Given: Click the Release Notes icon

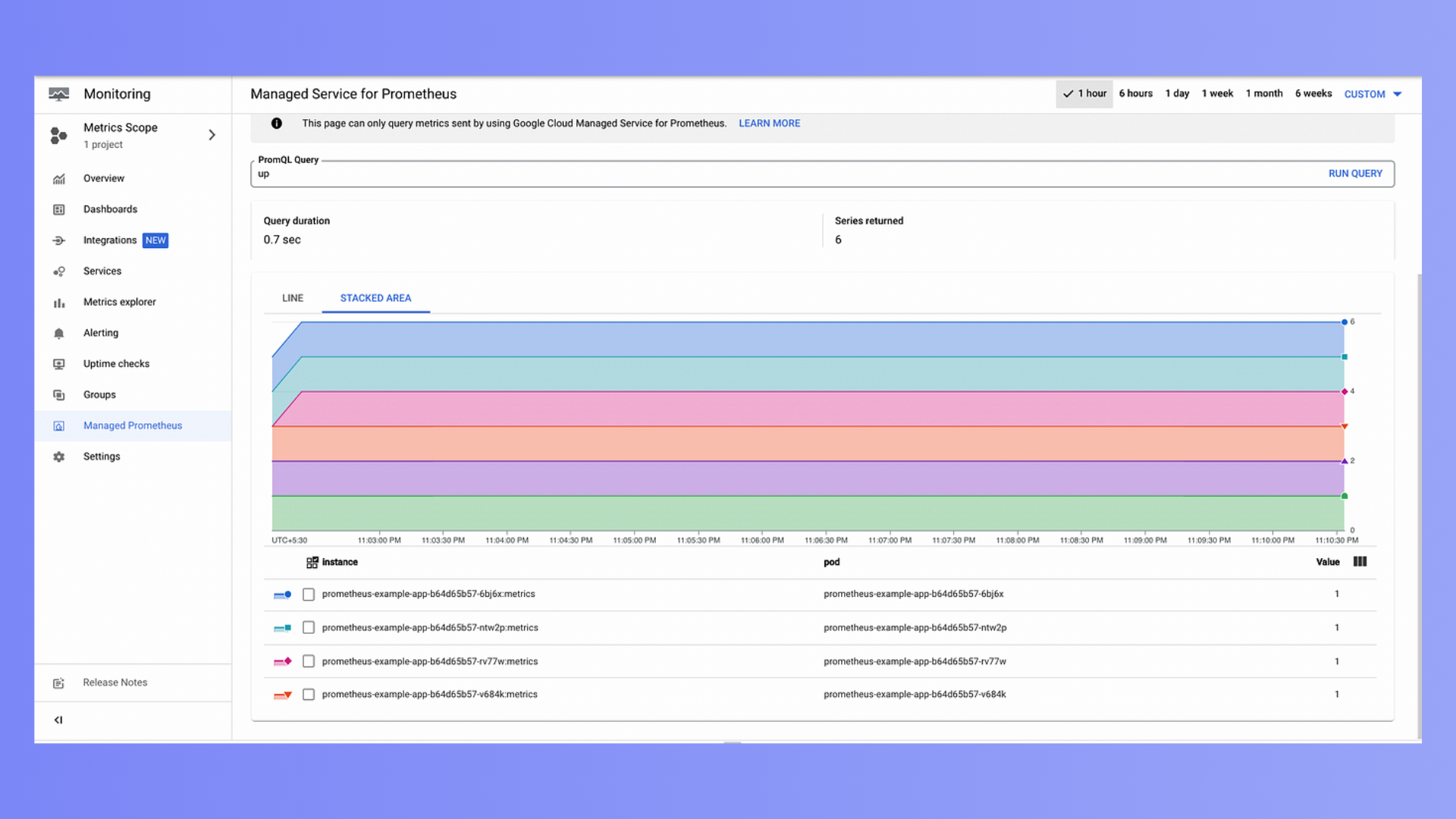Looking at the screenshot, I should pos(59,683).
